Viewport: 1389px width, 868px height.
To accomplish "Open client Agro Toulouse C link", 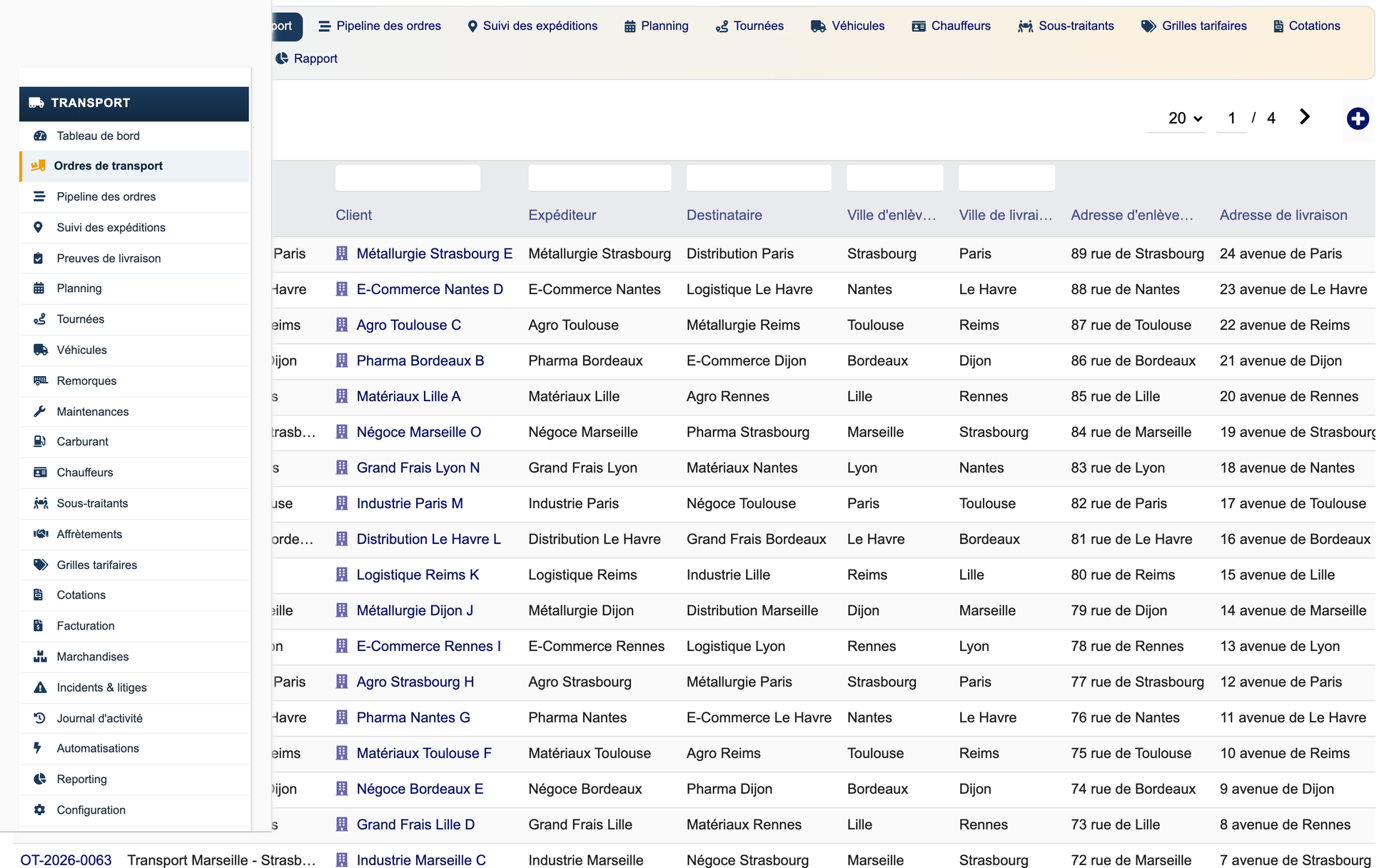I will (x=409, y=325).
